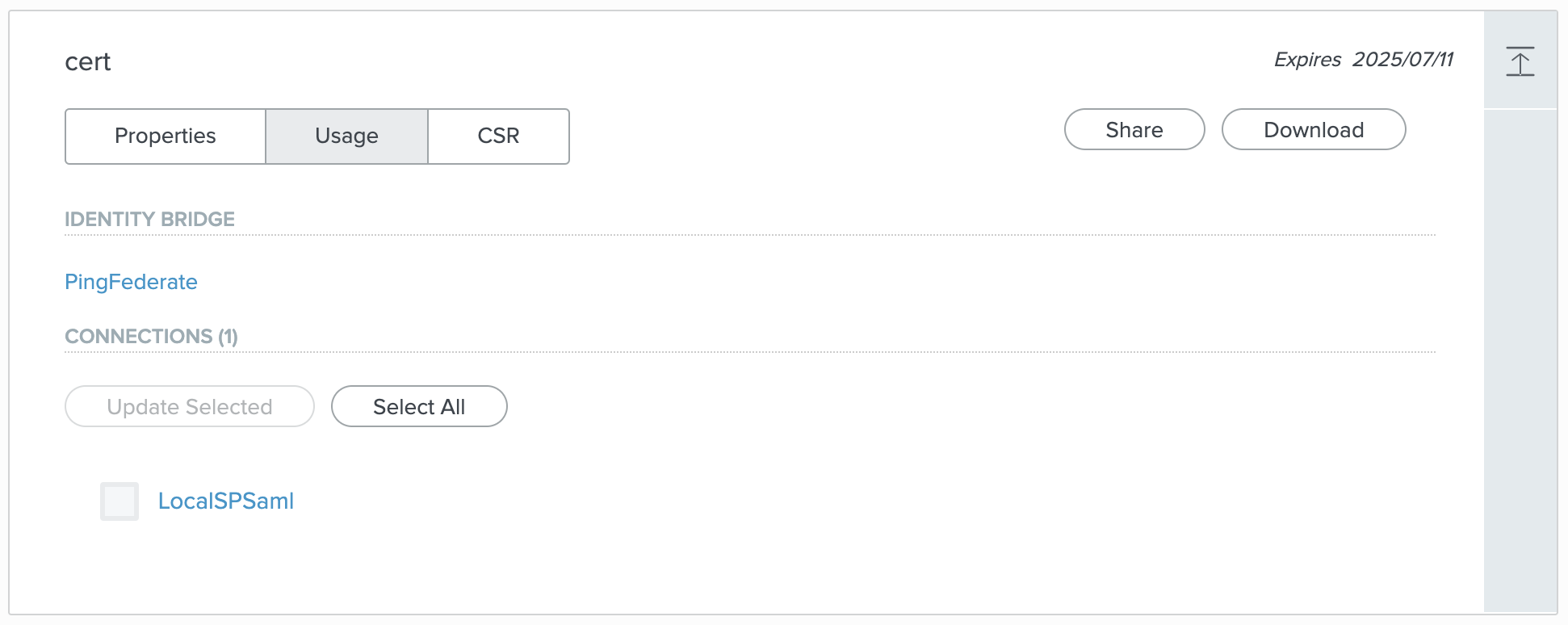Select the certificate Usage view
Image resolution: width=1568 pixels, height=625 pixels.
point(346,136)
